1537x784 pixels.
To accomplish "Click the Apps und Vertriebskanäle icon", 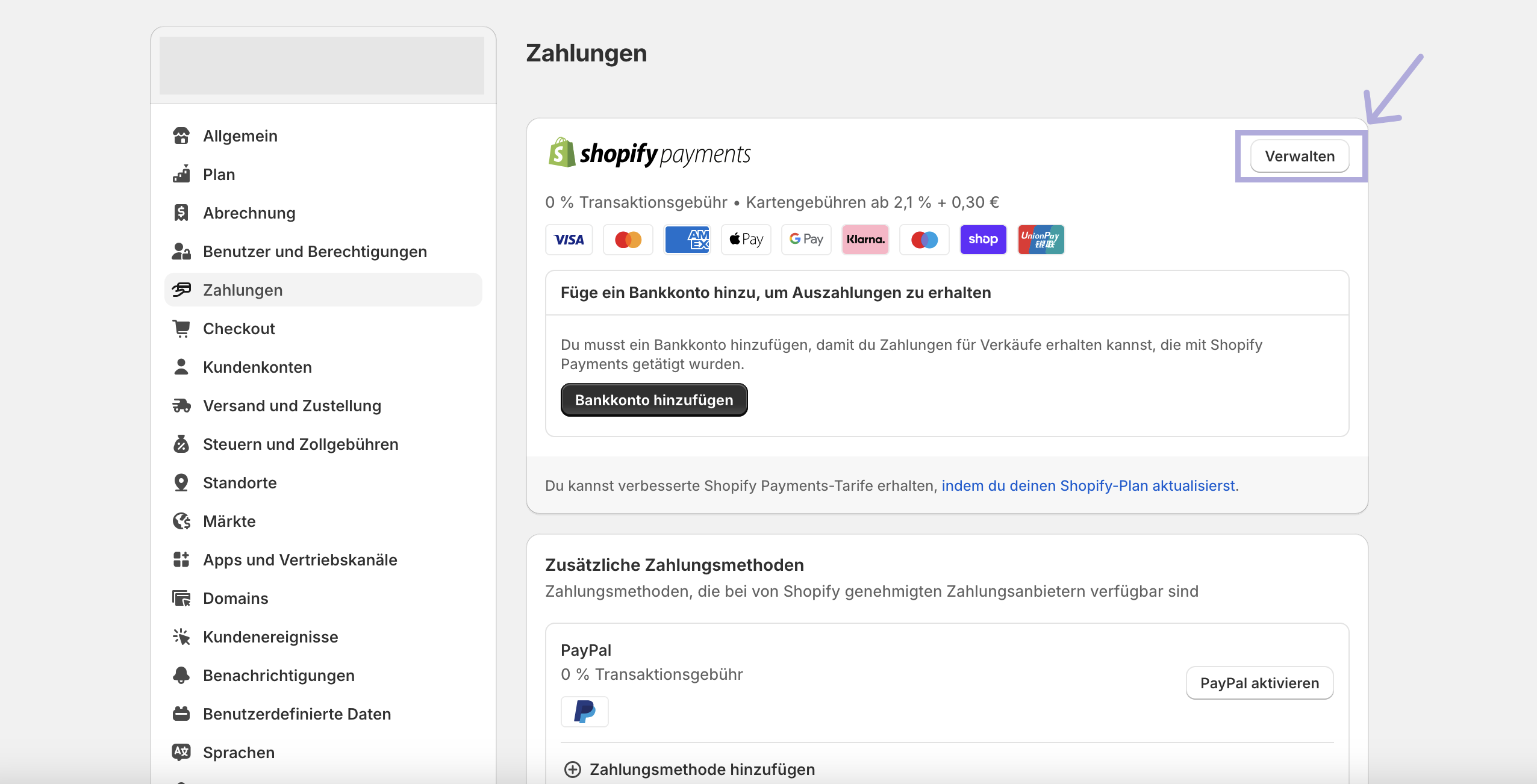I will pos(181,560).
